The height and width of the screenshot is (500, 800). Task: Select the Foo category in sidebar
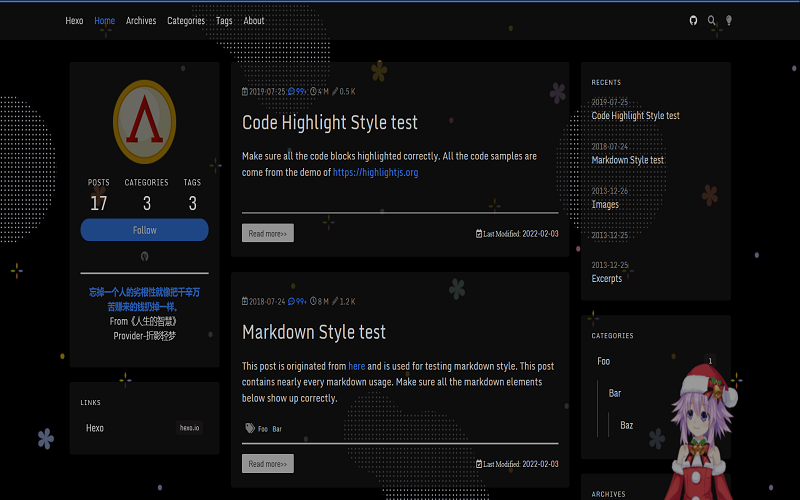604,361
